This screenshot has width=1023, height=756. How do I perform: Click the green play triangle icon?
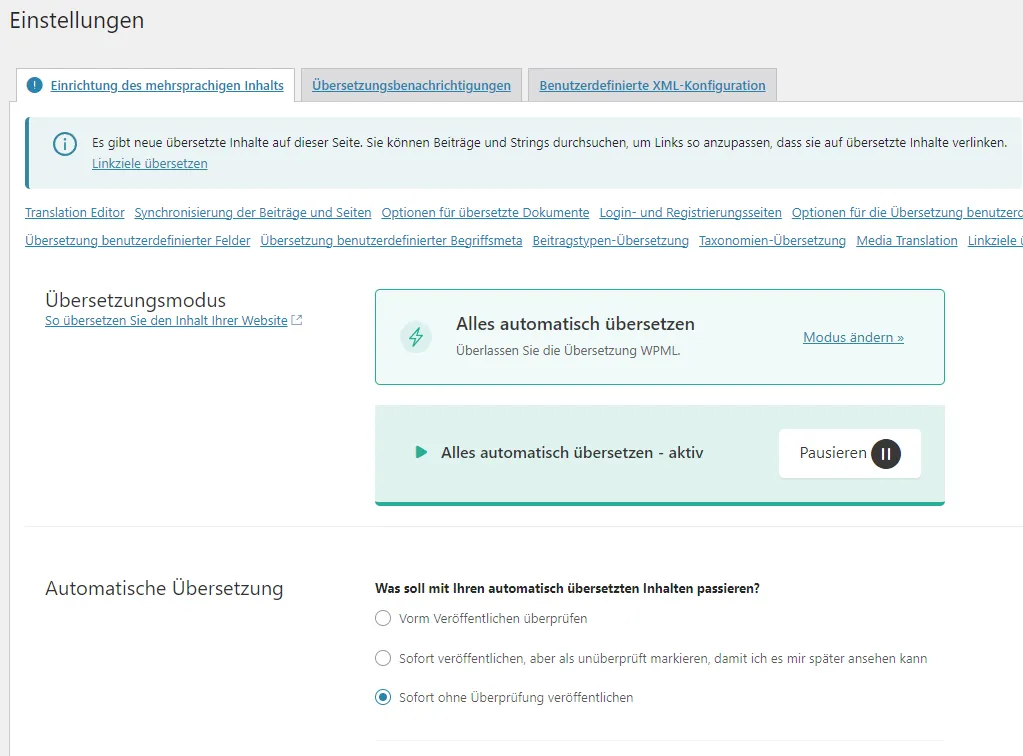421,452
